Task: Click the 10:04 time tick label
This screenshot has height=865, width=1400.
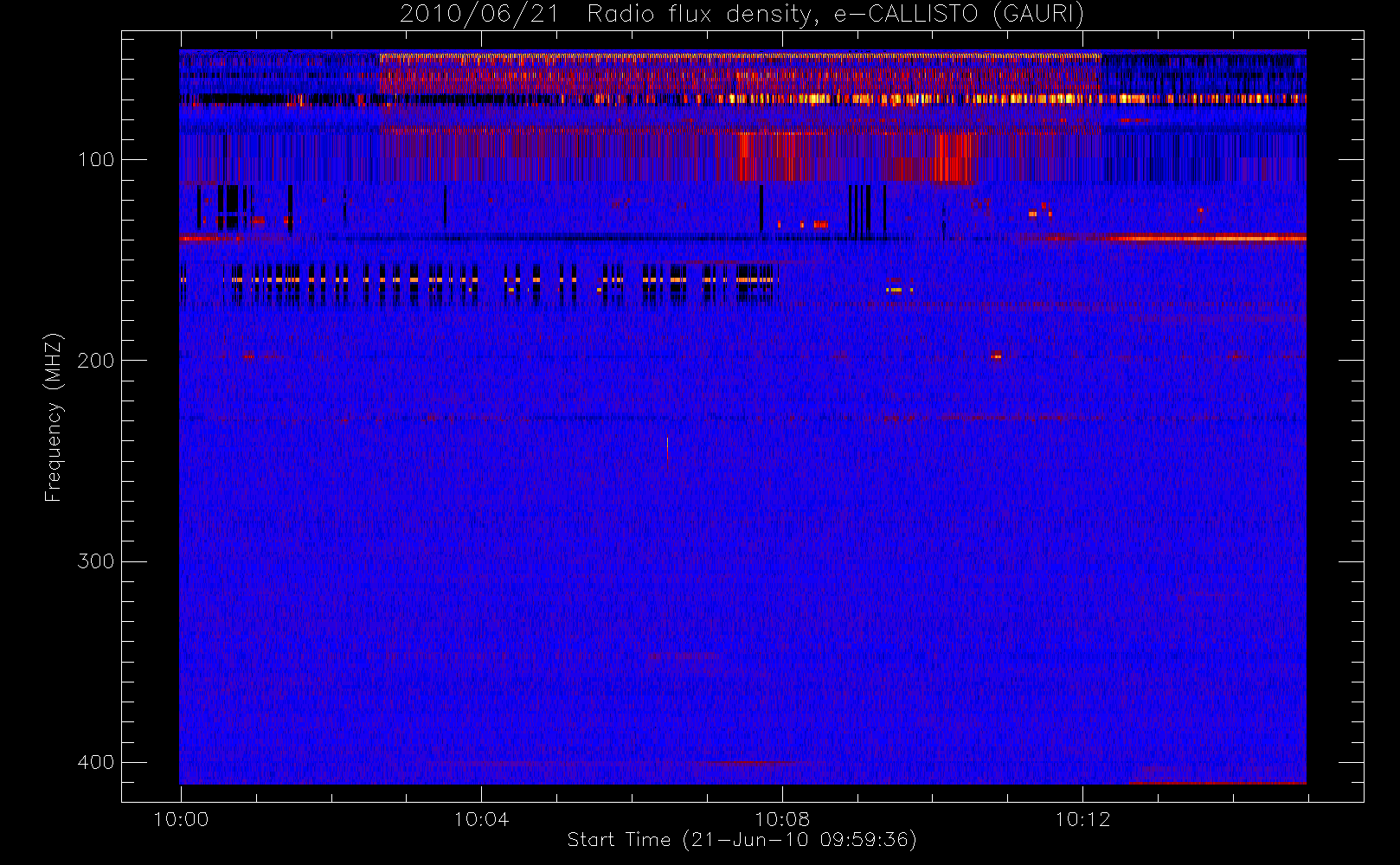Action: coord(481,819)
